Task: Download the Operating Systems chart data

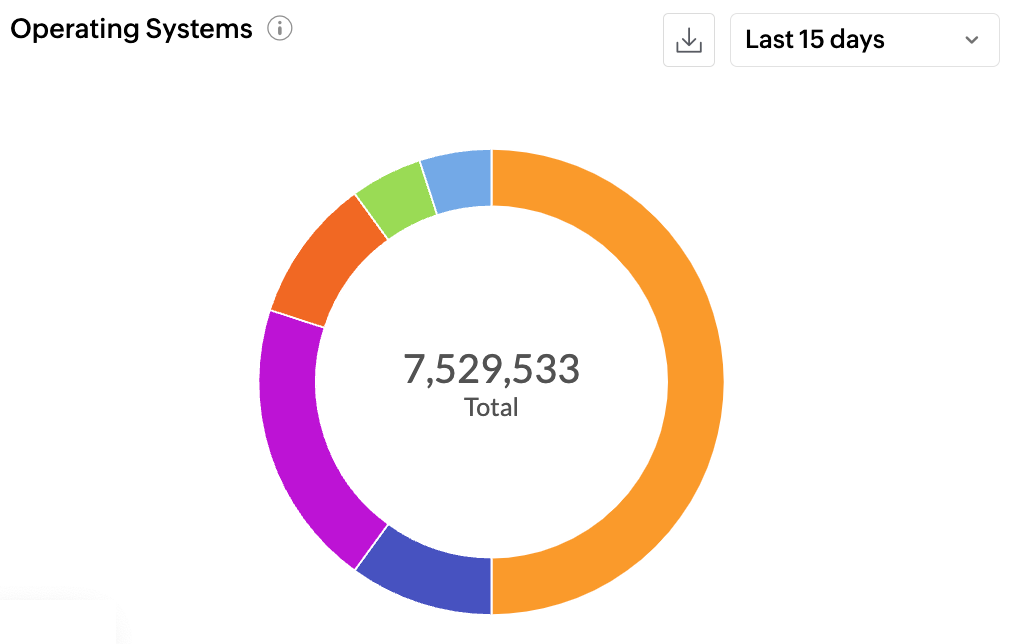Action: pyautogui.click(x=689, y=40)
